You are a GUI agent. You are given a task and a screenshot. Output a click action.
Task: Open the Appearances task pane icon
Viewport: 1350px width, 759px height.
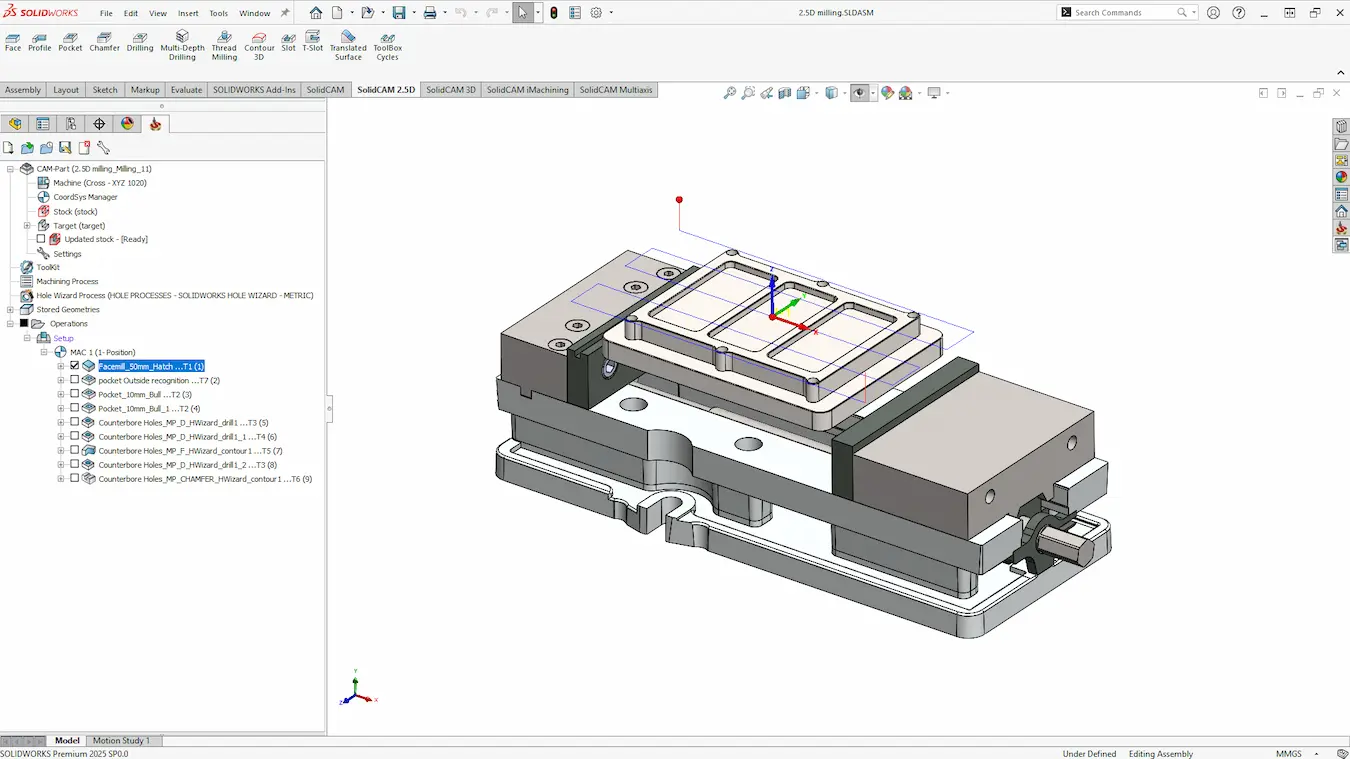[1341, 177]
